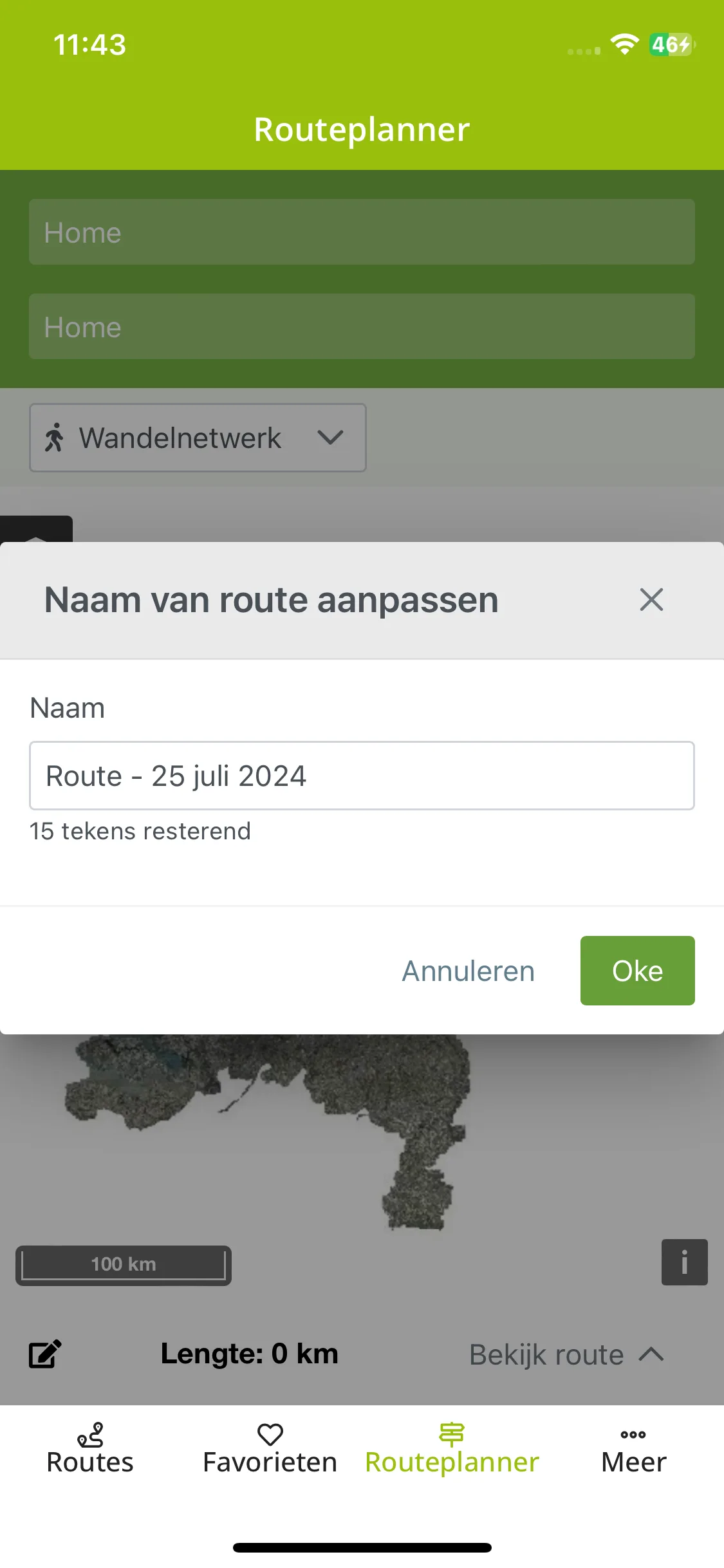The width and height of the screenshot is (724, 1568).
Task: Focus the Naam text input field
Action: (x=362, y=776)
